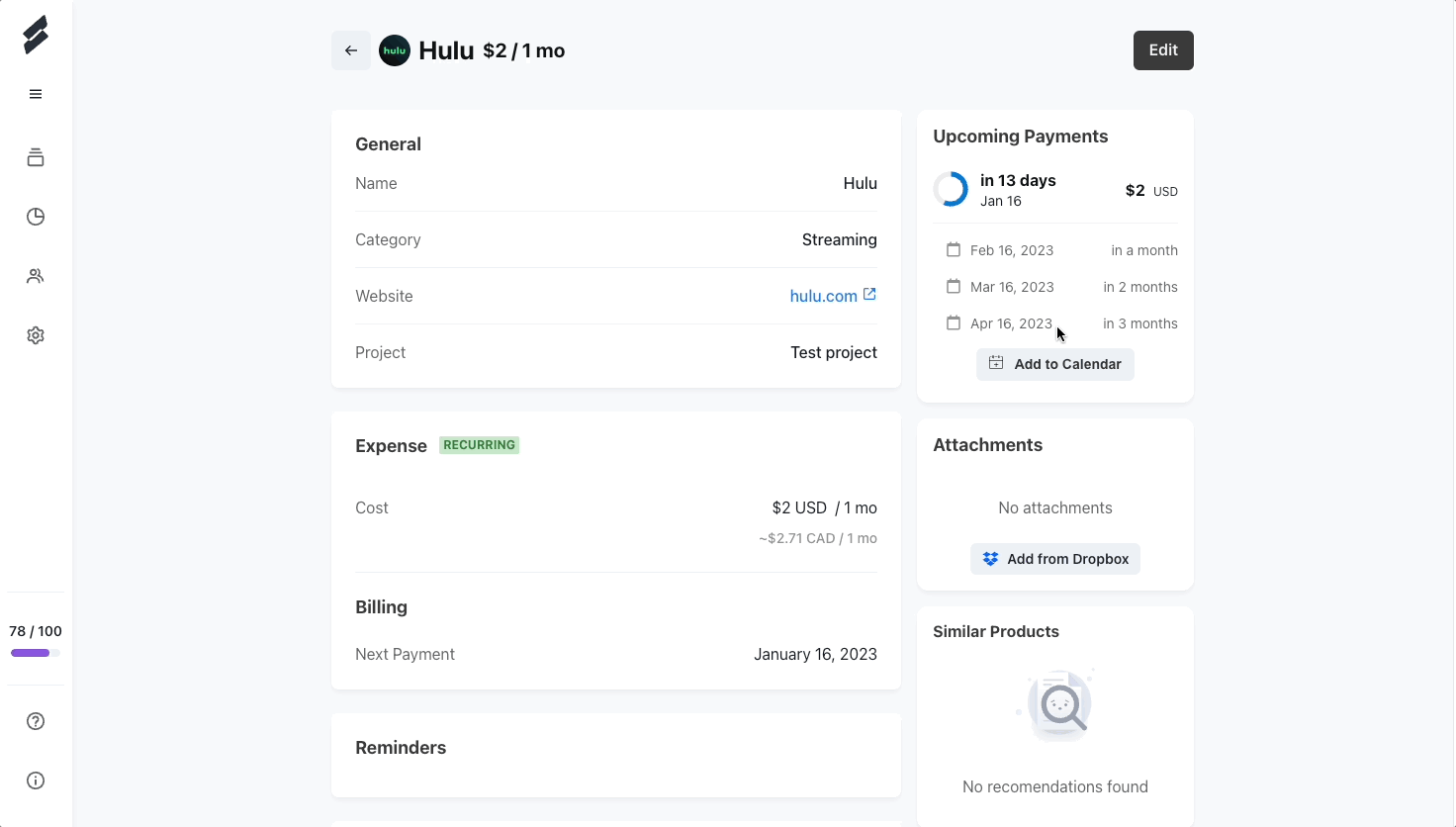
Task: Click the Hulu name value in General
Action: [861, 183]
